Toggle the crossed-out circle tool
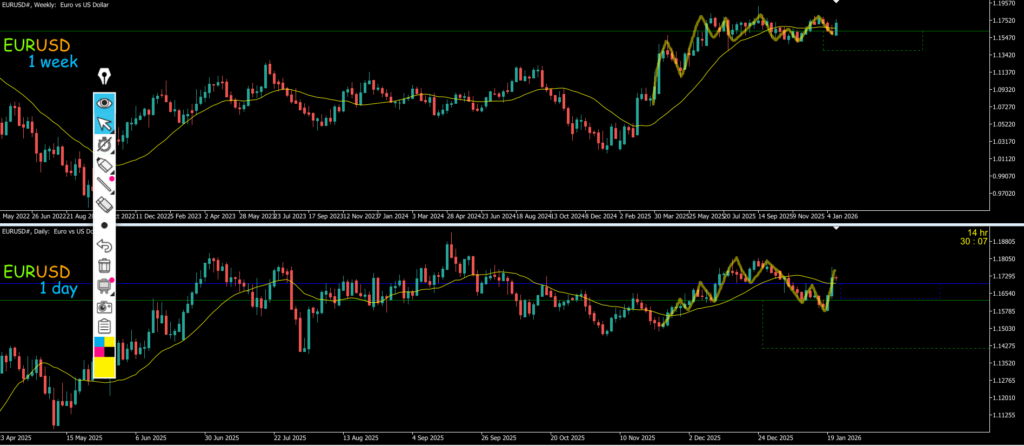 point(104,145)
